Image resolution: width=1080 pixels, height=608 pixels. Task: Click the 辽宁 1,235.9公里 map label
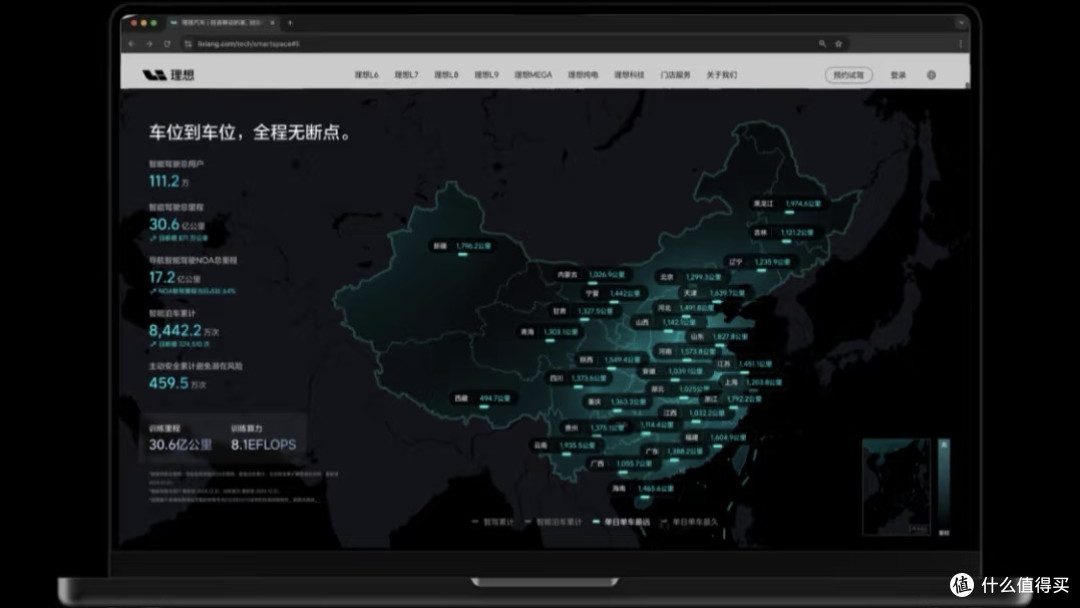point(760,262)
